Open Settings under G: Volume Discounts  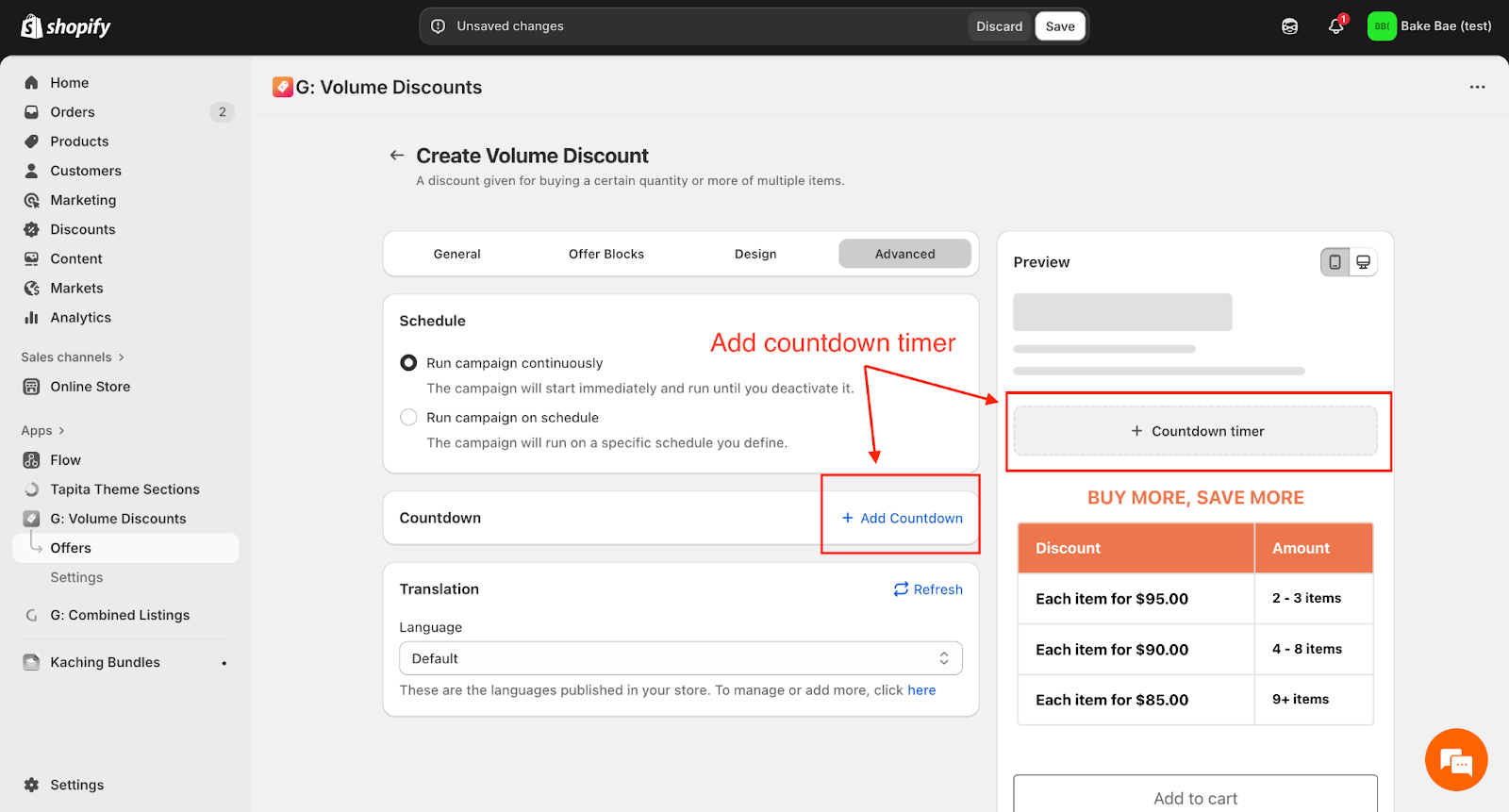[x=76, y=577]
